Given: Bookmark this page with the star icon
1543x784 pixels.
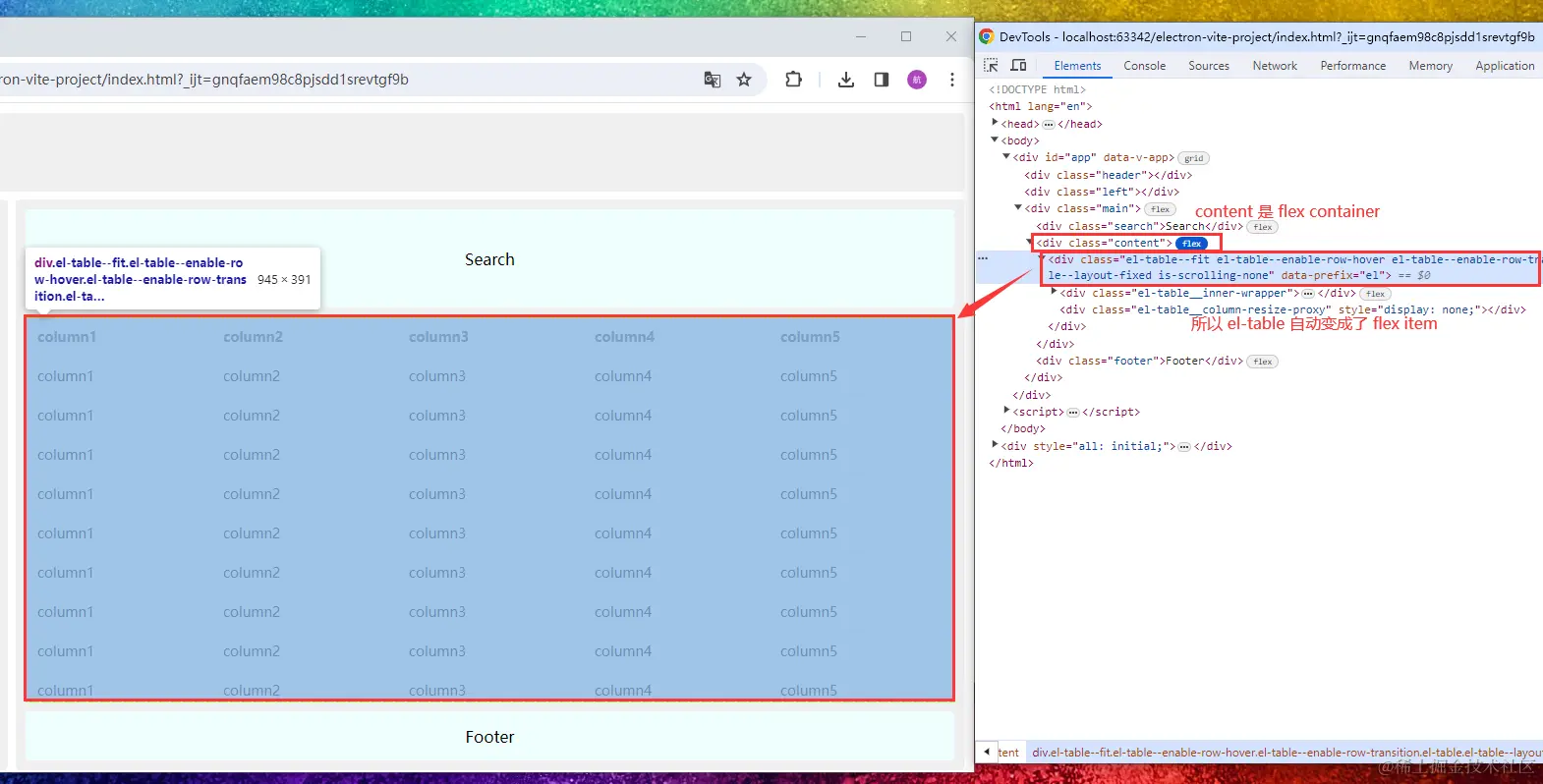Looking at the screenshot, I should click(744, 80).
